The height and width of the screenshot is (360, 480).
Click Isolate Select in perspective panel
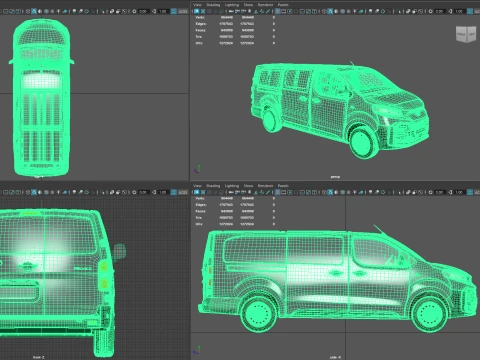(398, 11)
